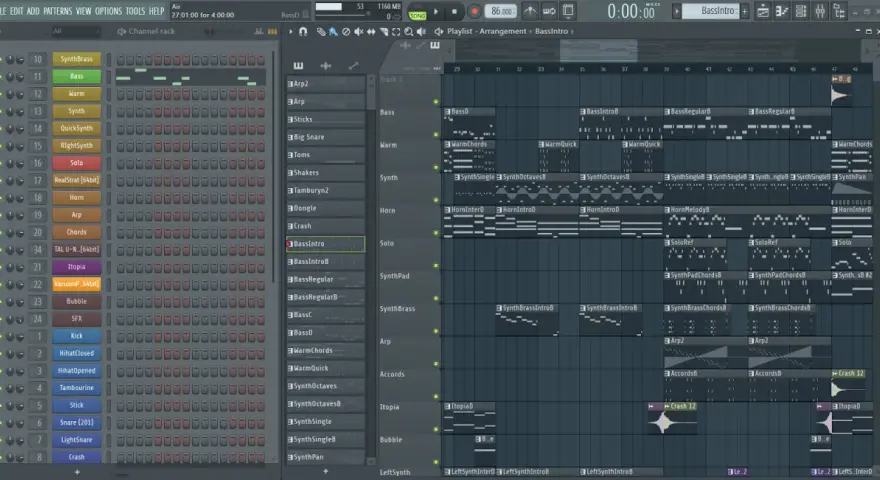Click the Tambourine channel button

click(x=76, y=388)
